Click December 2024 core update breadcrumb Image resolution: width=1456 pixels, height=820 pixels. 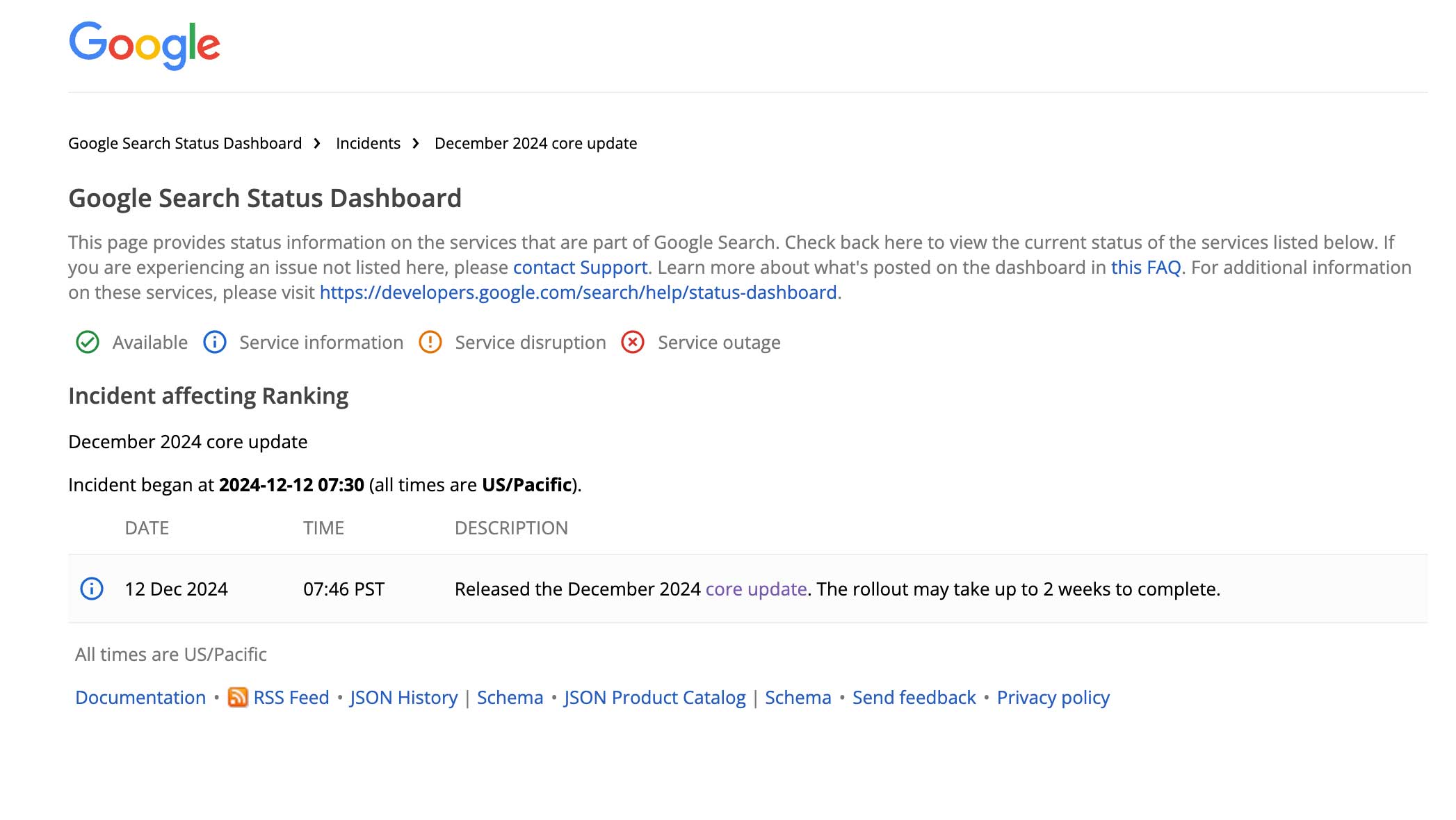point(535,143)
